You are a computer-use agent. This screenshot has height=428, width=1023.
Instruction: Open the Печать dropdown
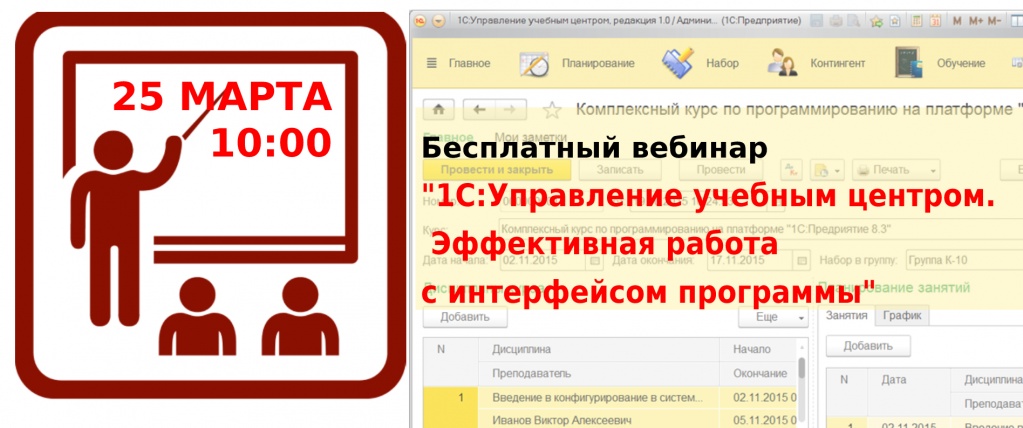tap(896, 170)
